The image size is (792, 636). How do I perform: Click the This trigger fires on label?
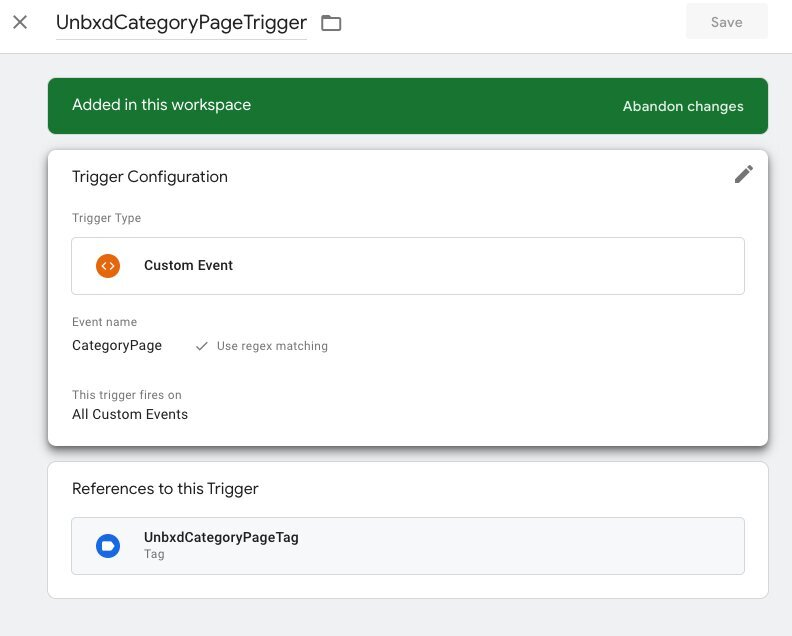(127, 395)
